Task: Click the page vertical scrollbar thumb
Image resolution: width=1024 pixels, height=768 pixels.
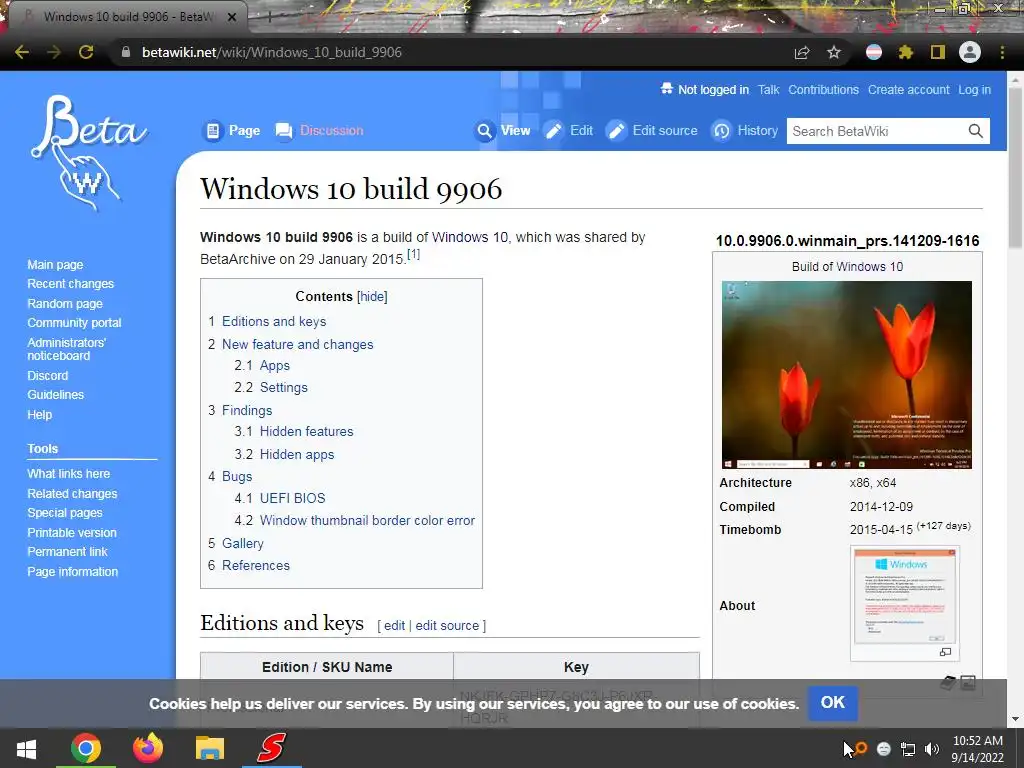Action: coord(1016,167)
